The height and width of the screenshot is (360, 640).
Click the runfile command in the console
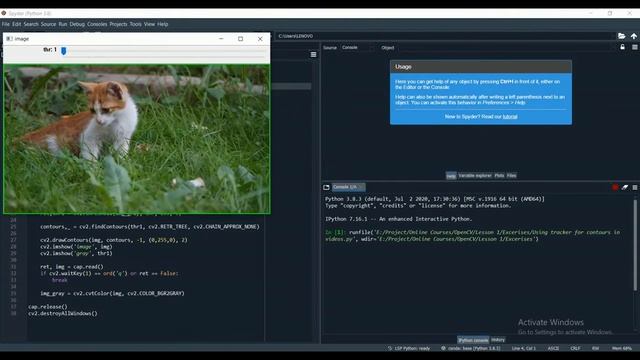(473, 236)
